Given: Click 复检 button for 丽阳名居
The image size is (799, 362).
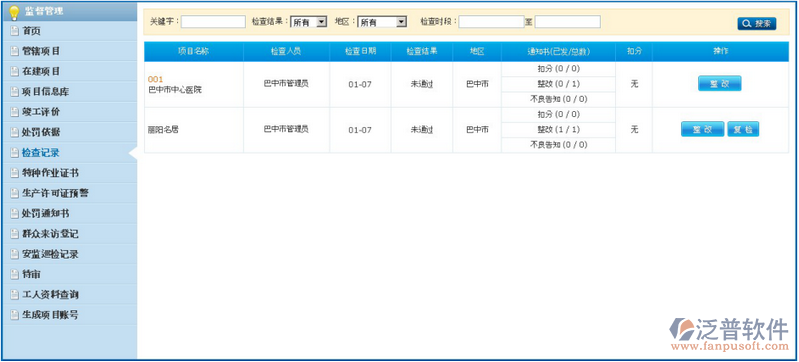Looking at the screenshot, I should pyautogui.click(x=743, y=130).
